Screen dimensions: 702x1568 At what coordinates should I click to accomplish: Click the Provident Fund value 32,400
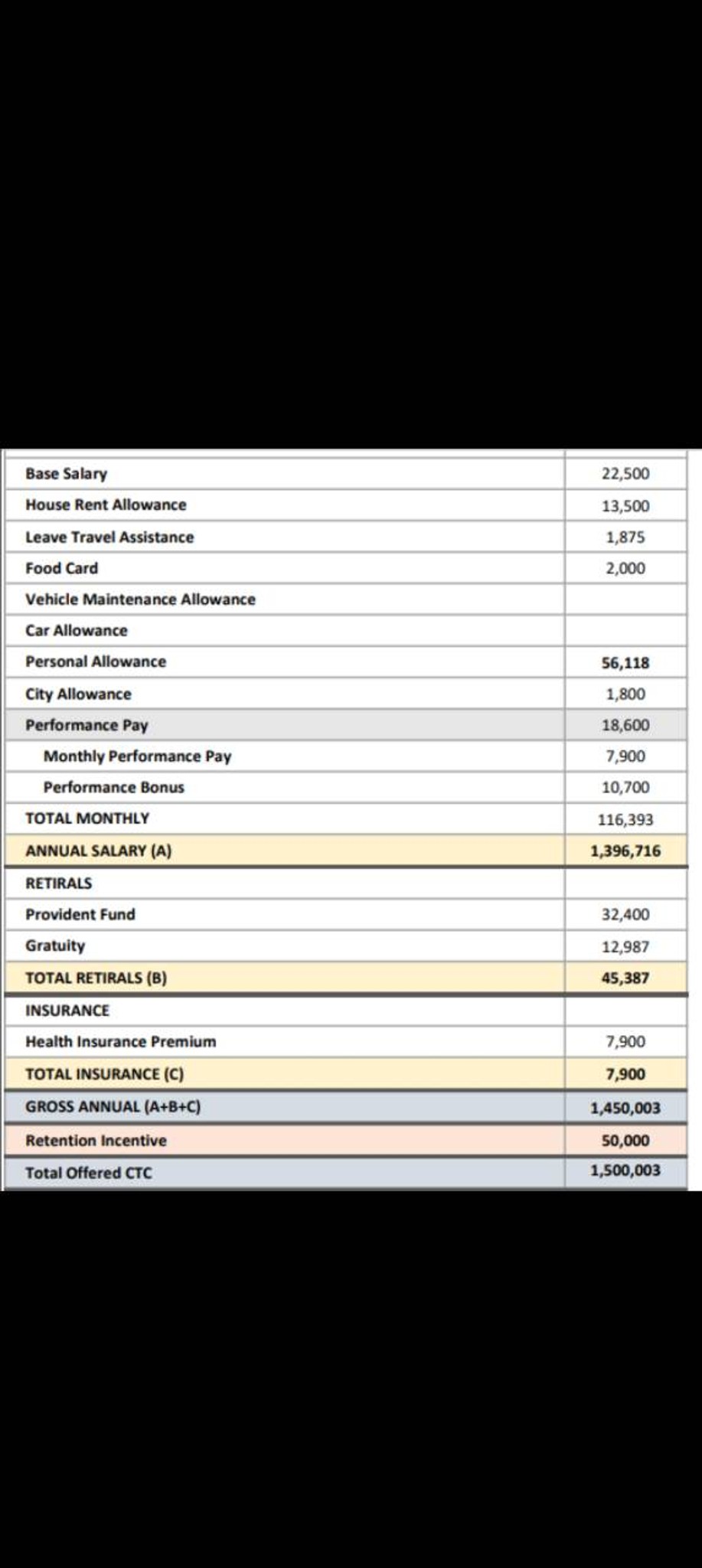(x=625, y=915)
